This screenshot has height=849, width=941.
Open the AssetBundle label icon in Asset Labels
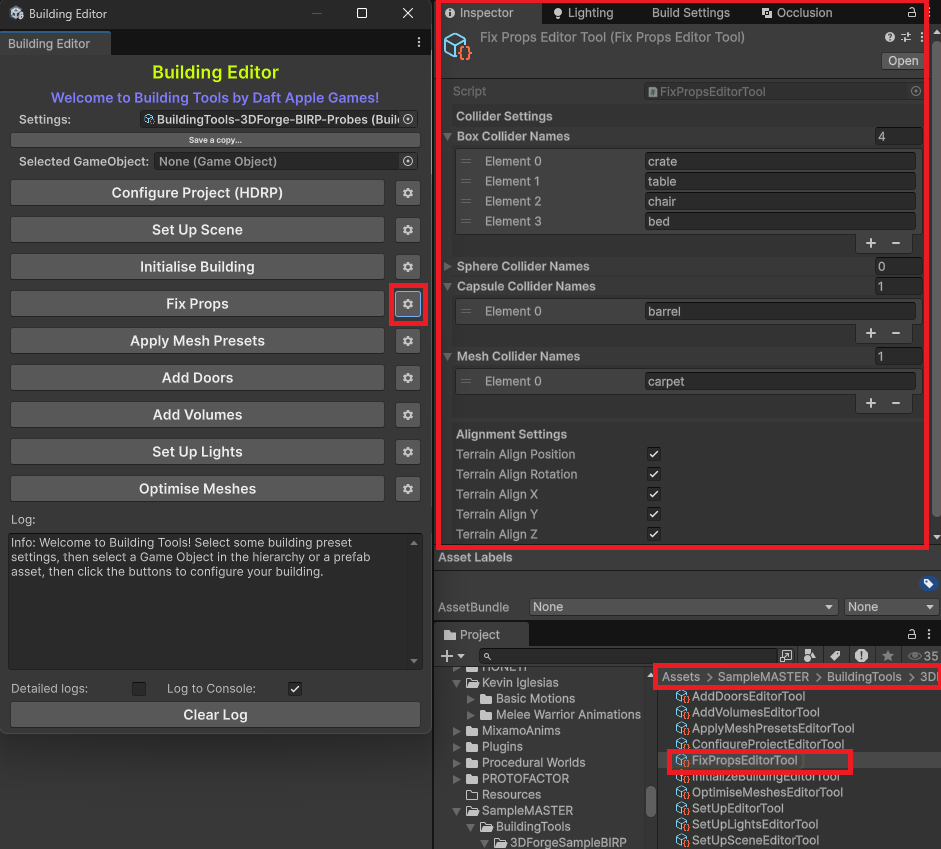[928, 583]
